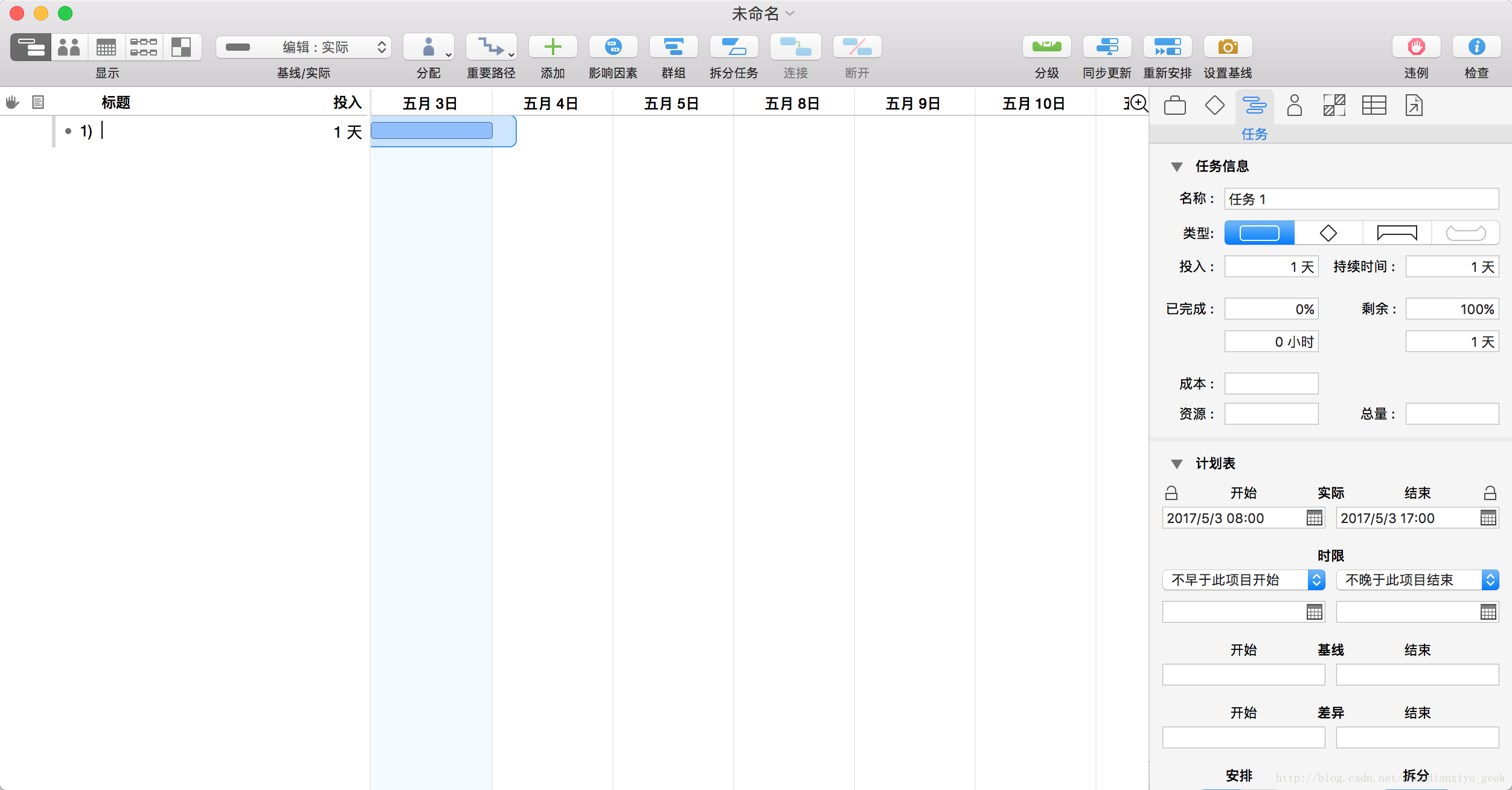1512x790 pixels.
Task: Click the 断开 disconnect icon
Action: [x=857, y=47]
